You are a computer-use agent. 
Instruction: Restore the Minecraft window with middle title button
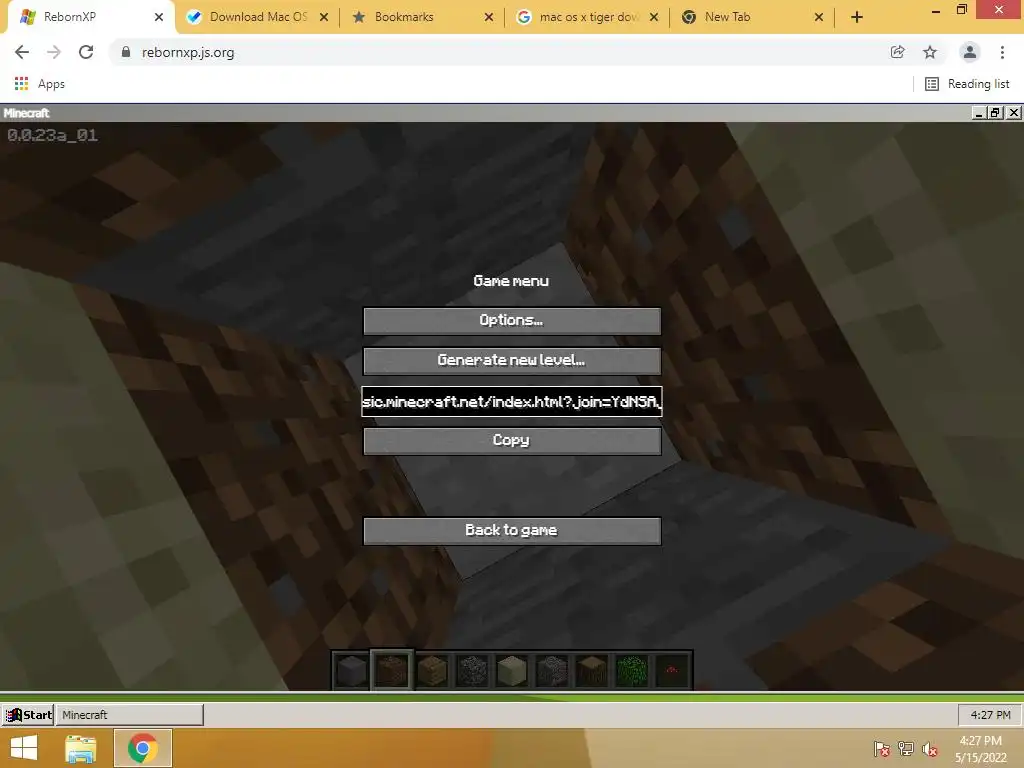click(995, 113)
